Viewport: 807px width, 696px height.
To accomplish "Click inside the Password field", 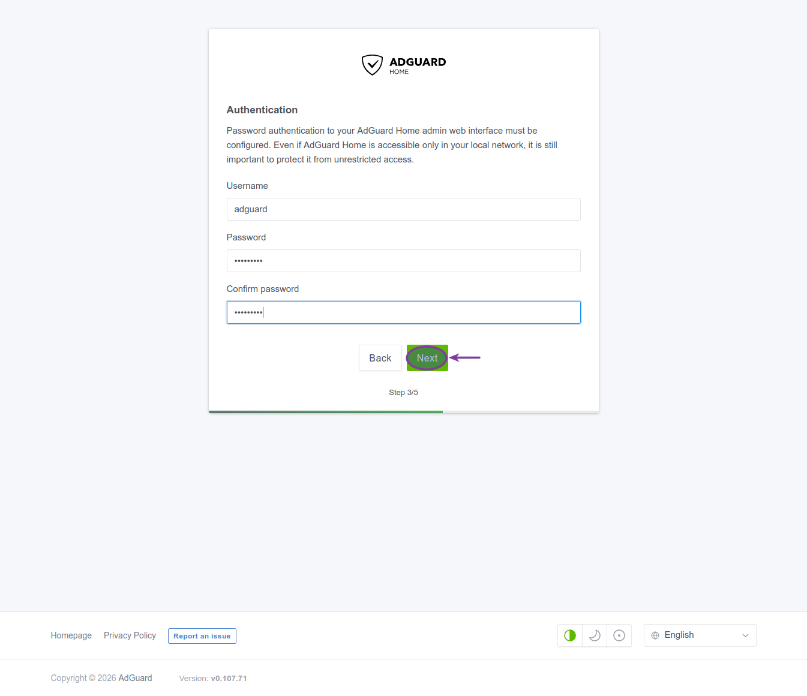I will [x=403, y=260].
